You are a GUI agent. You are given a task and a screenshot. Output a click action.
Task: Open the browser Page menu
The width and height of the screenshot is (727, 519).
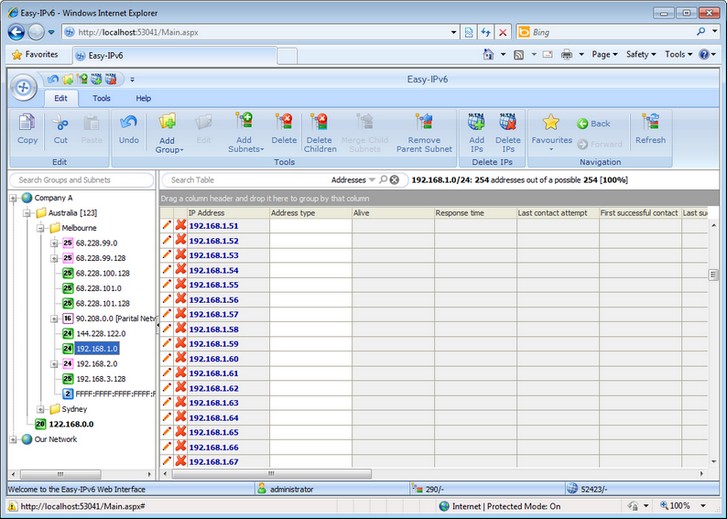click(x=605, y=54)
